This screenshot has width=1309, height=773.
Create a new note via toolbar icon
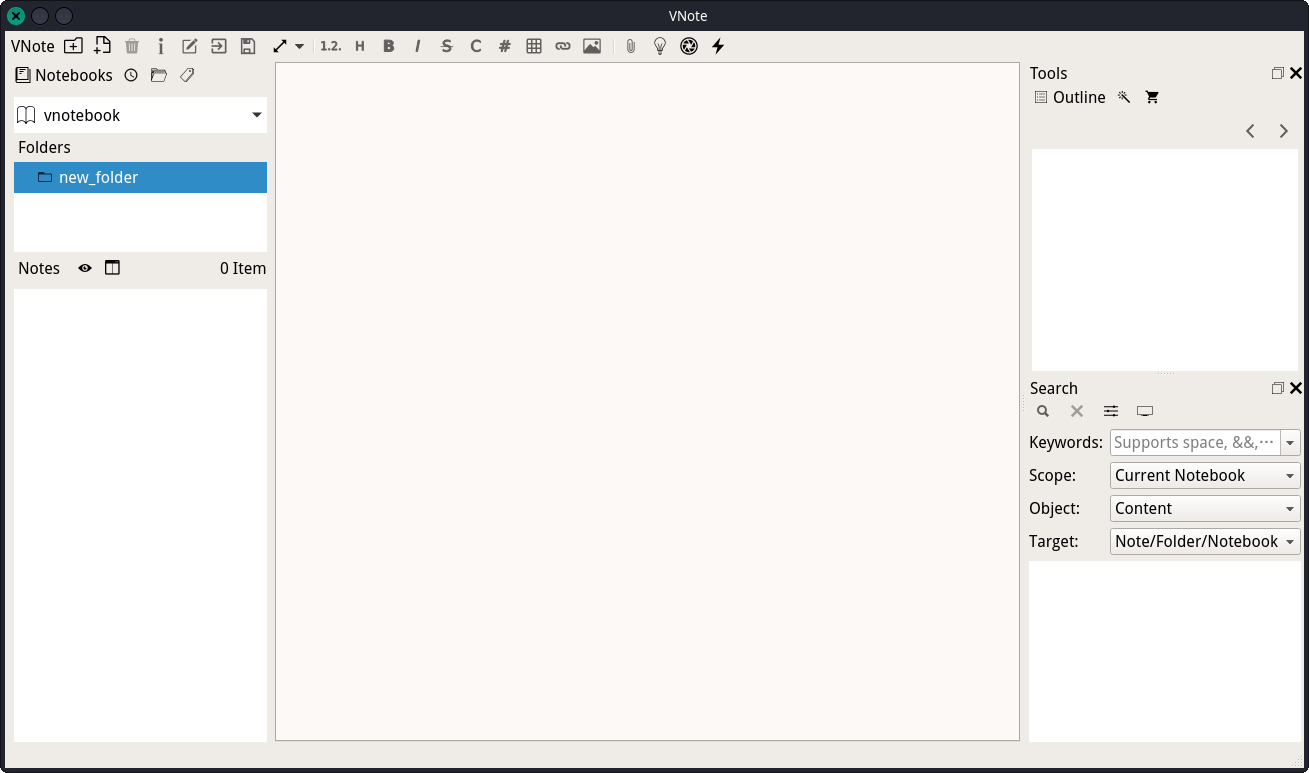[x=102, y=46]
